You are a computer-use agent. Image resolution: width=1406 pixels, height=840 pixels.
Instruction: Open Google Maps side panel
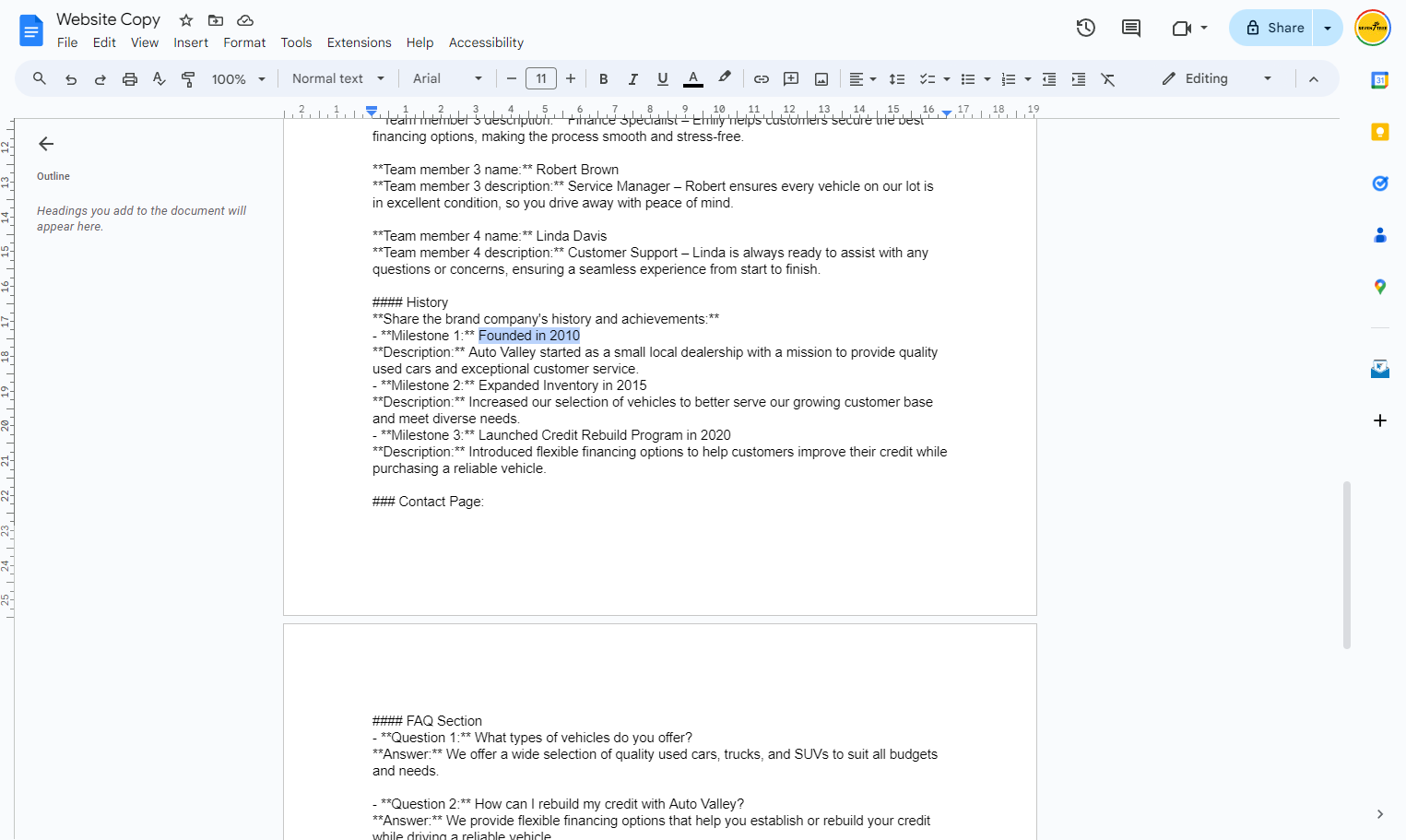pos(1380,287)
